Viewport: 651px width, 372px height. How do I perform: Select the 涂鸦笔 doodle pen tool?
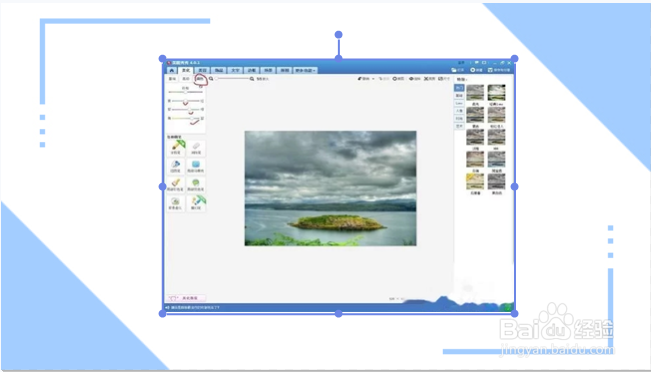click(177, 148)
